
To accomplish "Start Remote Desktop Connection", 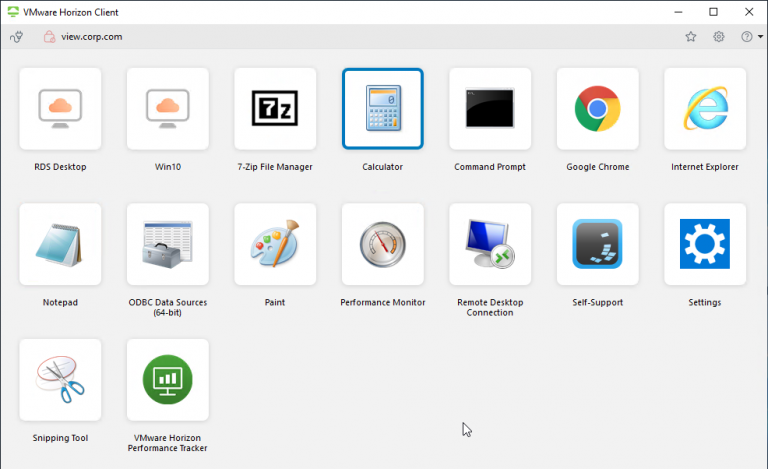I will pos(490,244).
